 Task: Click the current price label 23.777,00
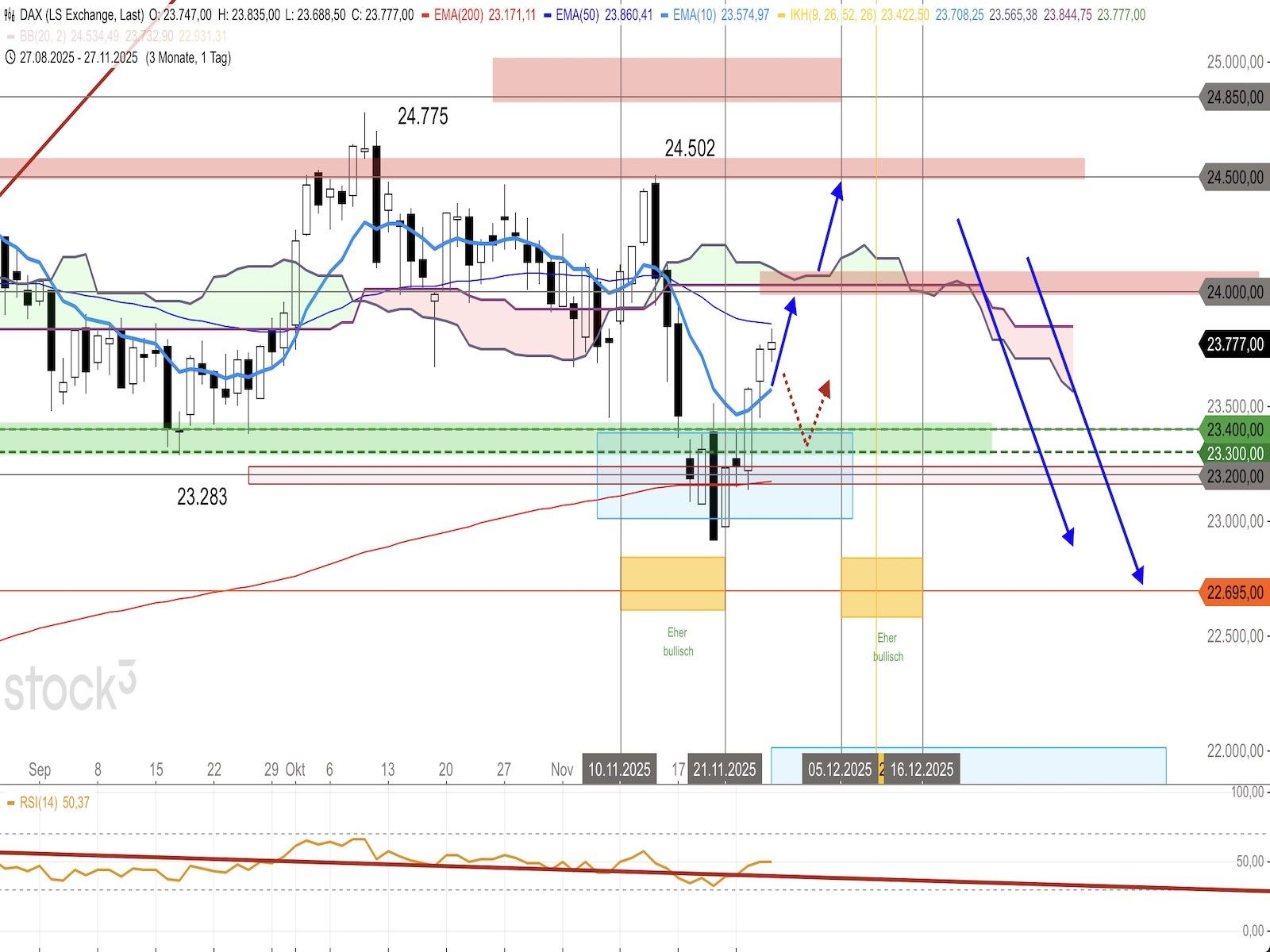[1234, 344]
